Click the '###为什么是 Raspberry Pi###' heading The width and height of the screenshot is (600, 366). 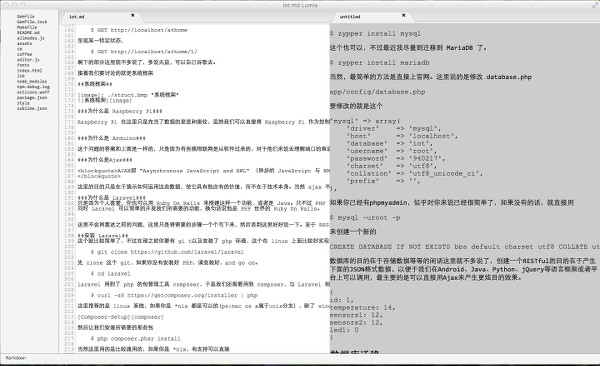click(120, 111)
